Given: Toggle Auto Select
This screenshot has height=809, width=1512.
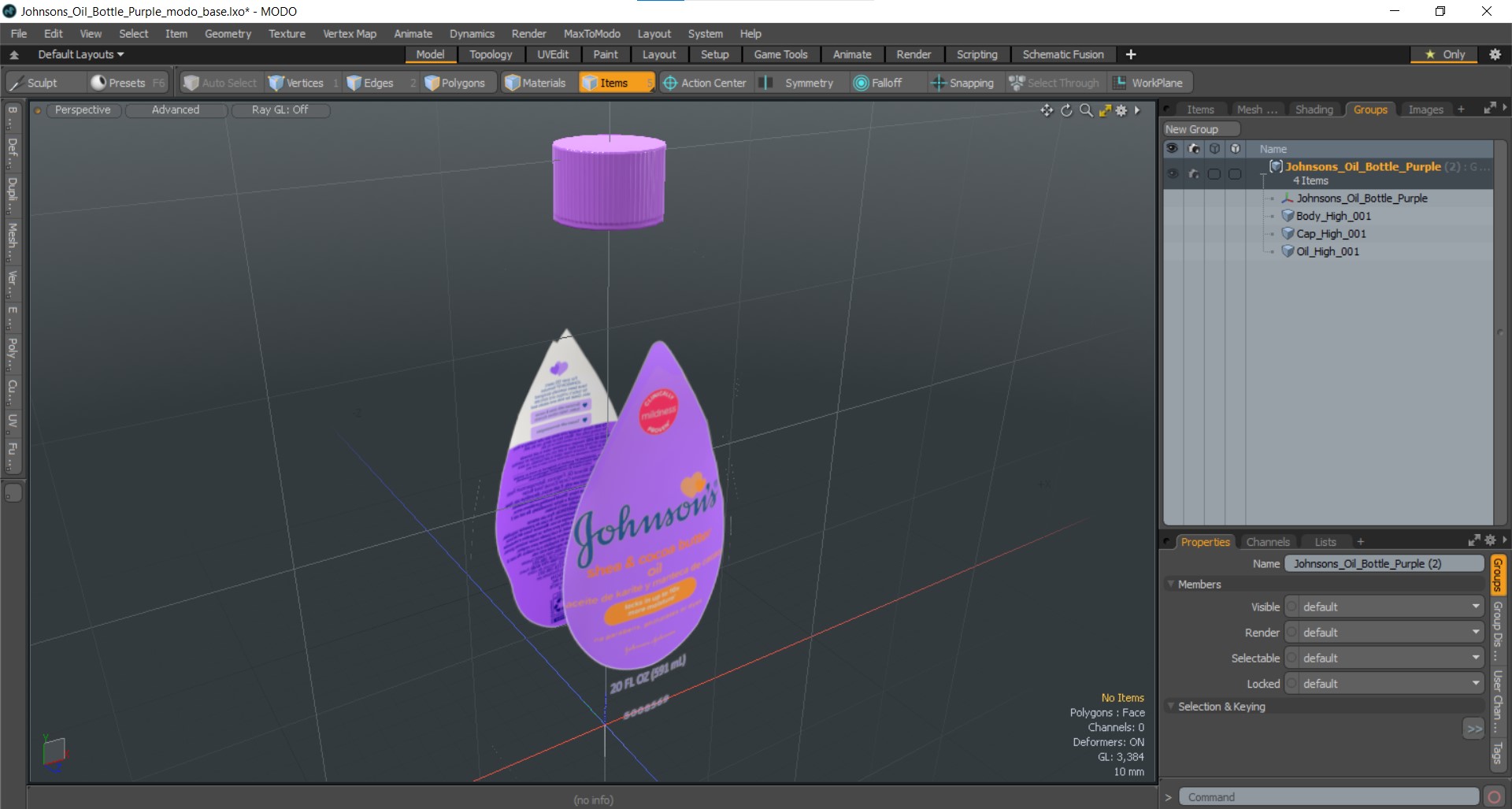Looking at the screenshot, I should coord(220,83).
